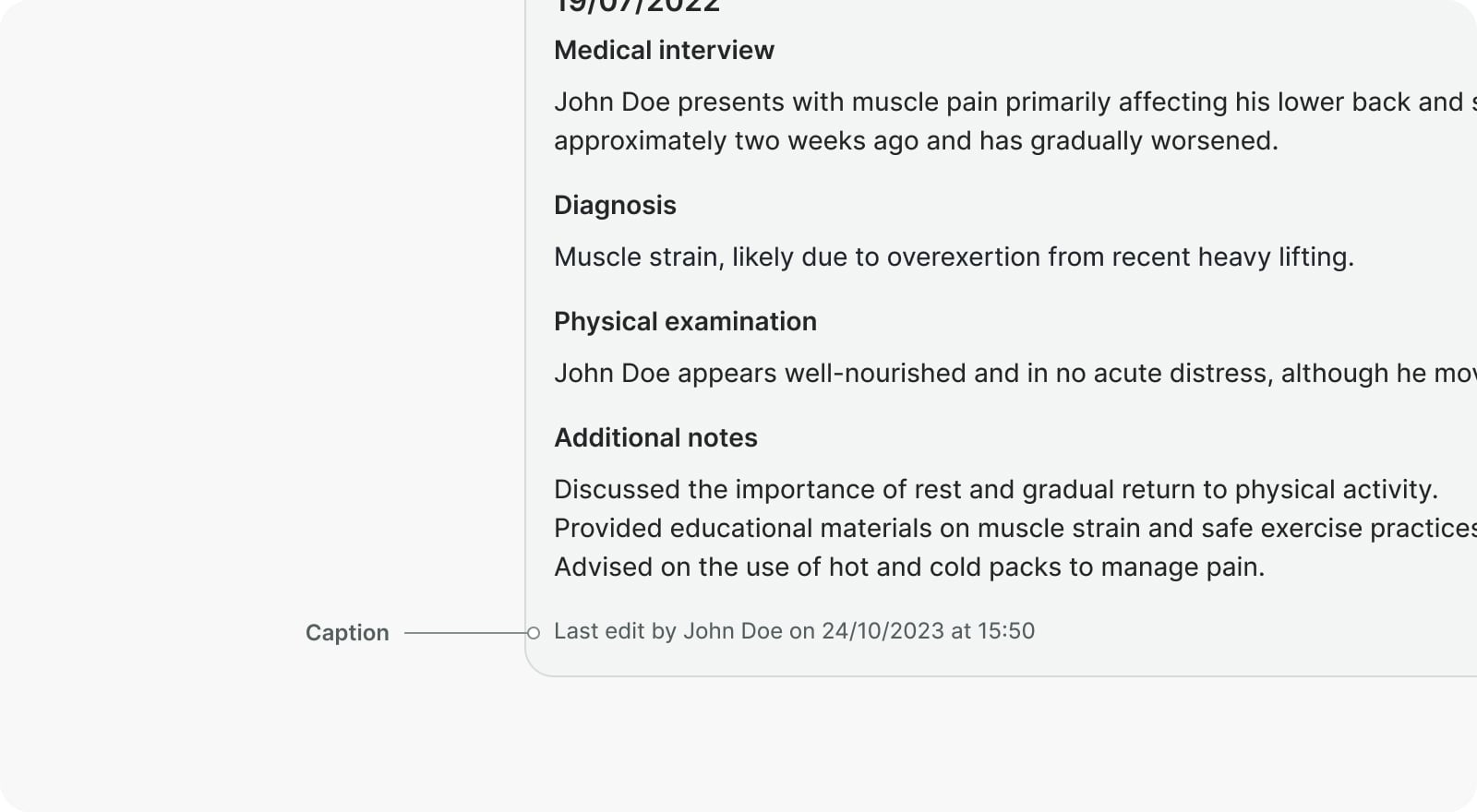Click the line "approximately two weeks ago"
The image size is (1477, 812).
(916, 141)
